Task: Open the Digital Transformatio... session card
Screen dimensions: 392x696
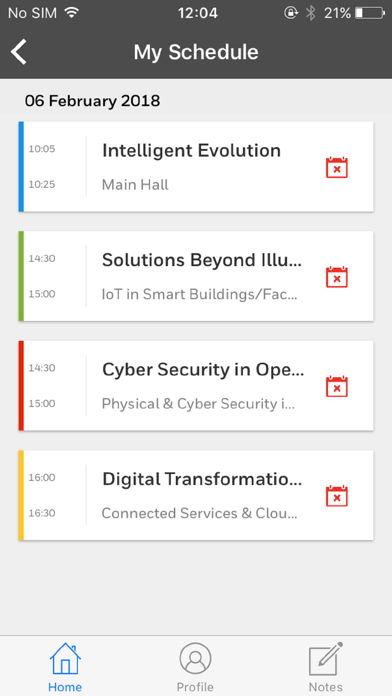Action: pos(196,495)
